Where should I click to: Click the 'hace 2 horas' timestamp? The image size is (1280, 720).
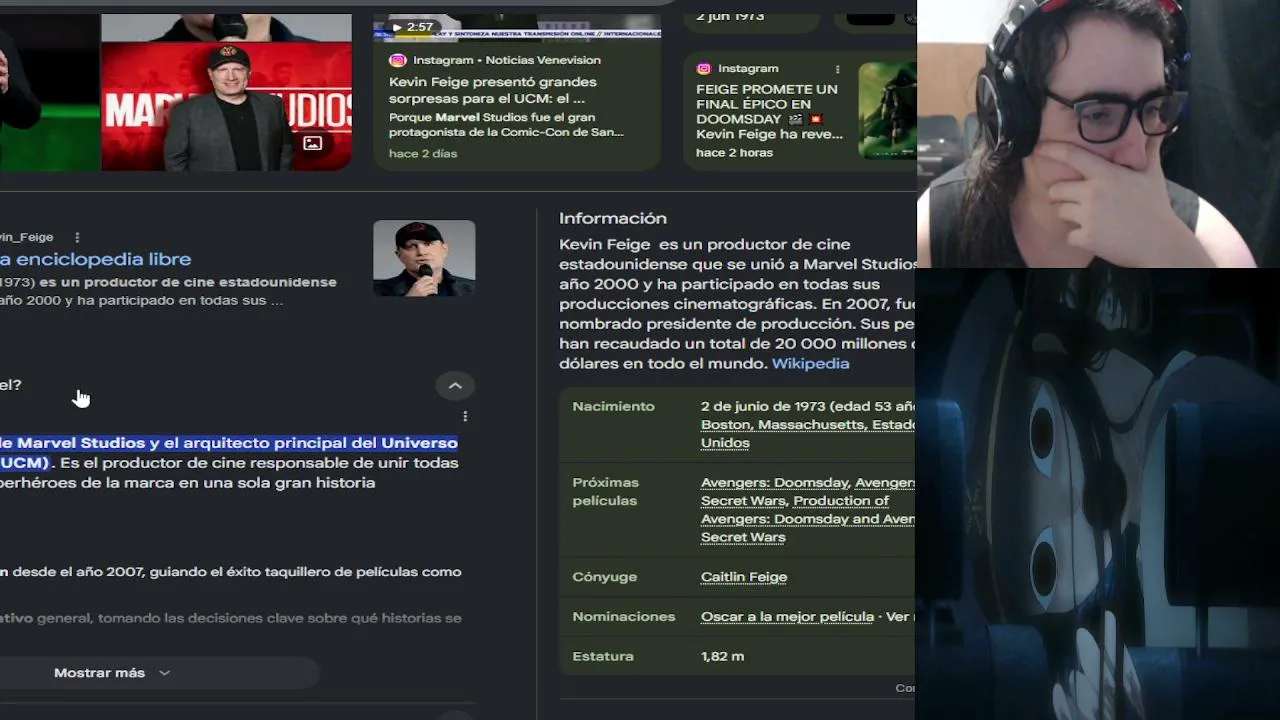(734, 153)
